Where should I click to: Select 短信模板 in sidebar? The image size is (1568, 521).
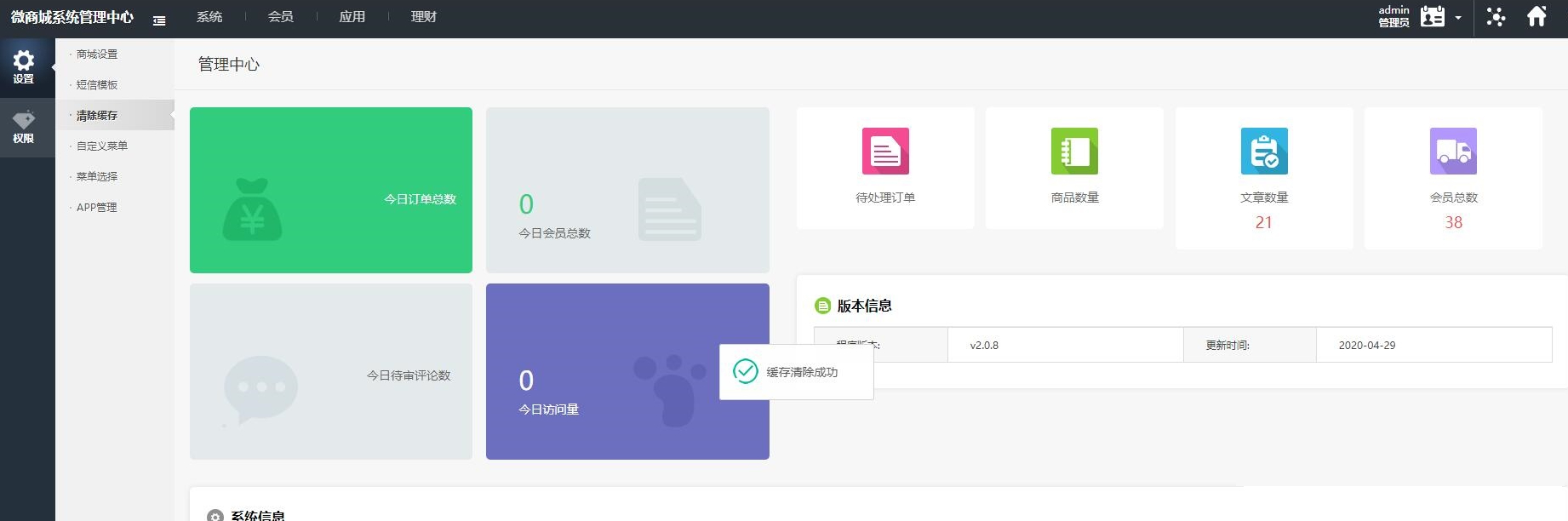[x=97, y=84]
